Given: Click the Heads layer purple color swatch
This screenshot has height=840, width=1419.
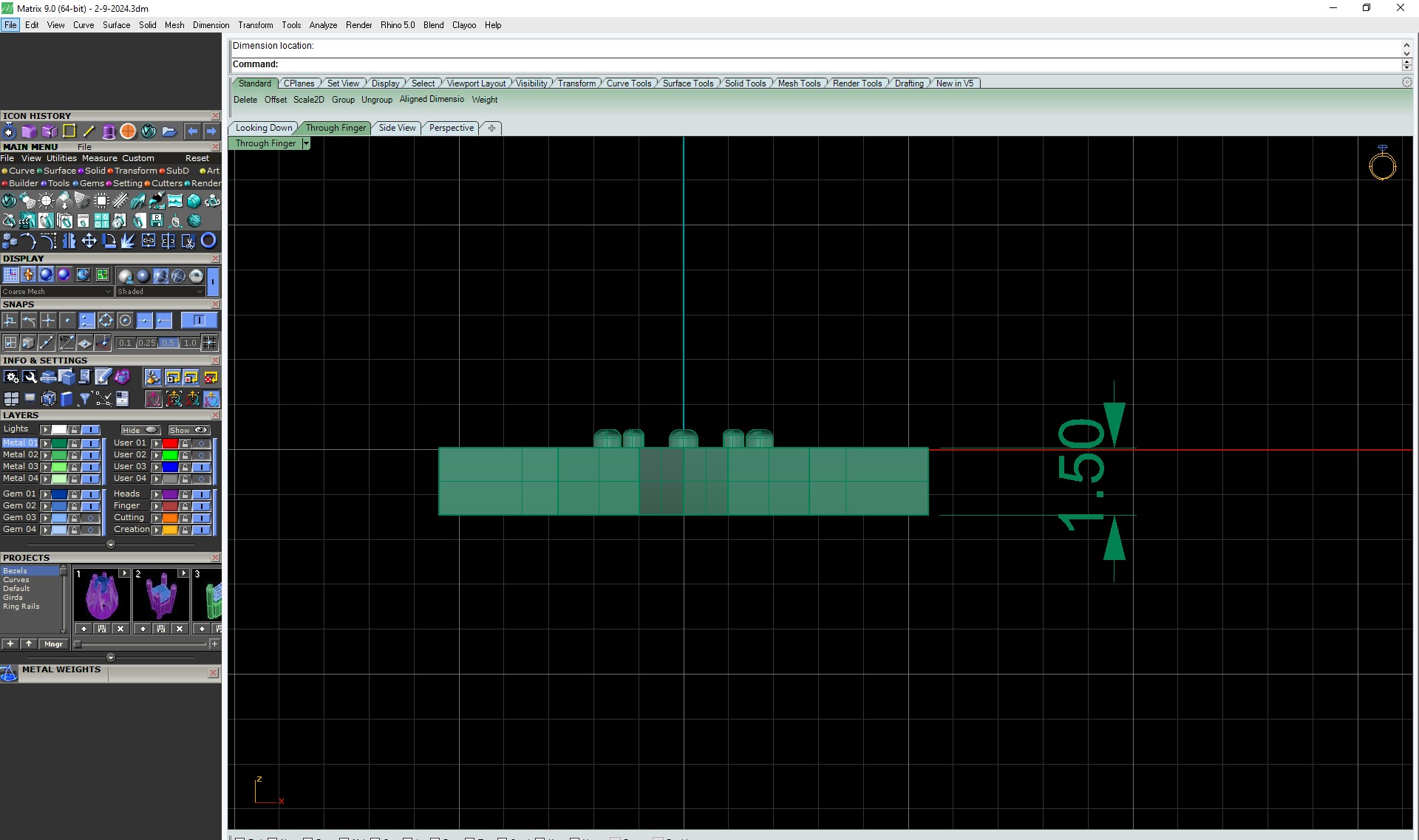Looking at the screenshot, I should coord(170,494).
